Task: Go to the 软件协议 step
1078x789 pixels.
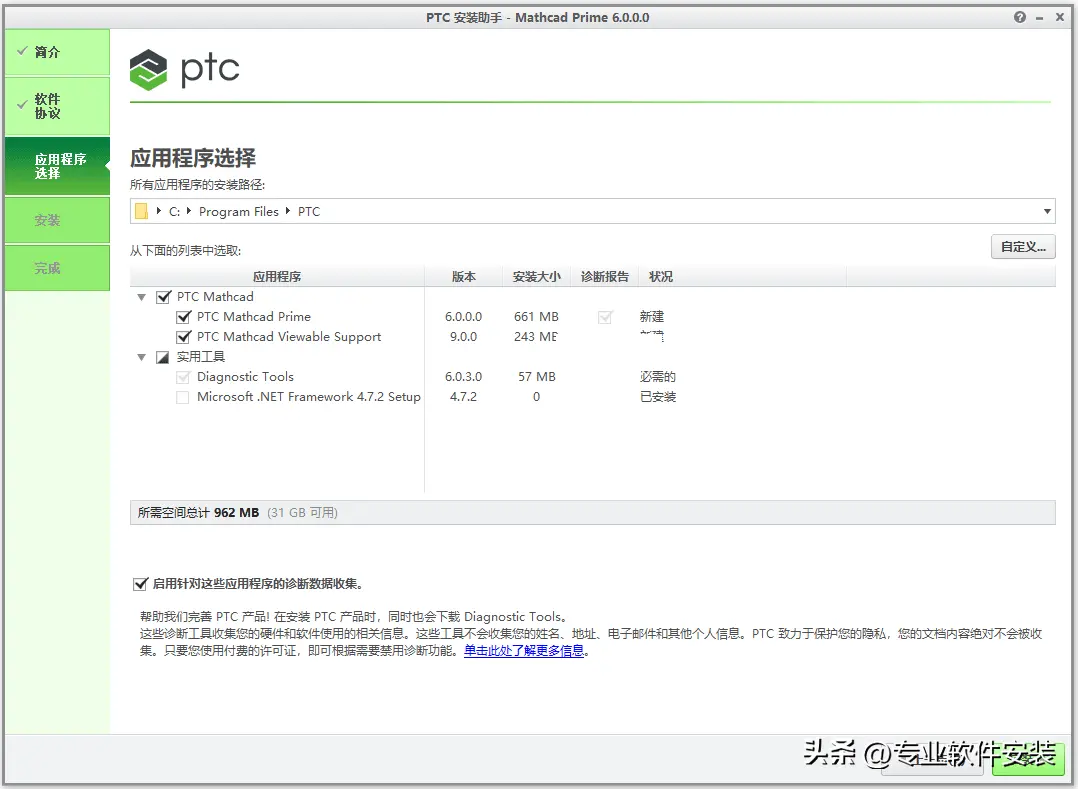Action: pos(57,106)
